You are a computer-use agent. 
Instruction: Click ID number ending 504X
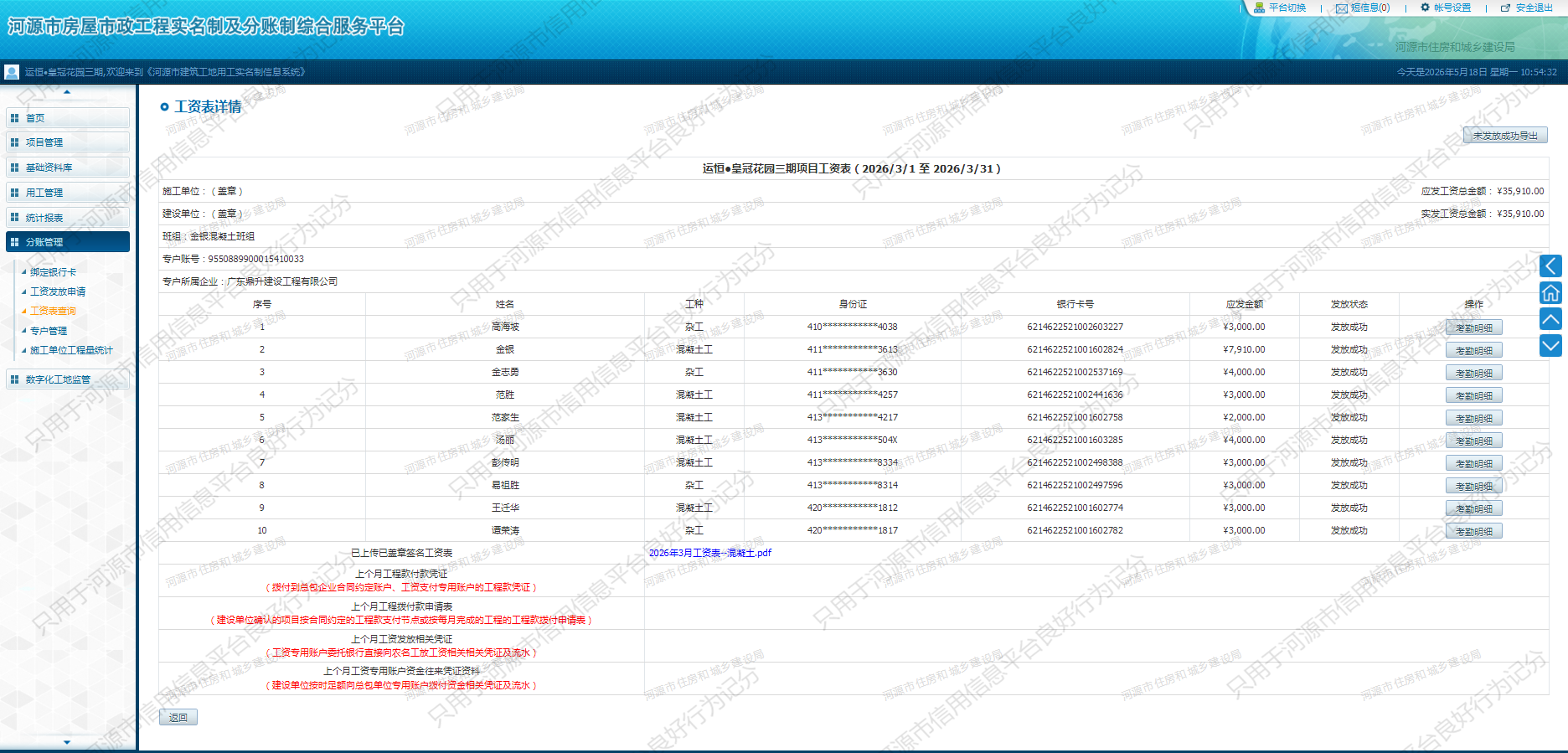tap(852, 440)
